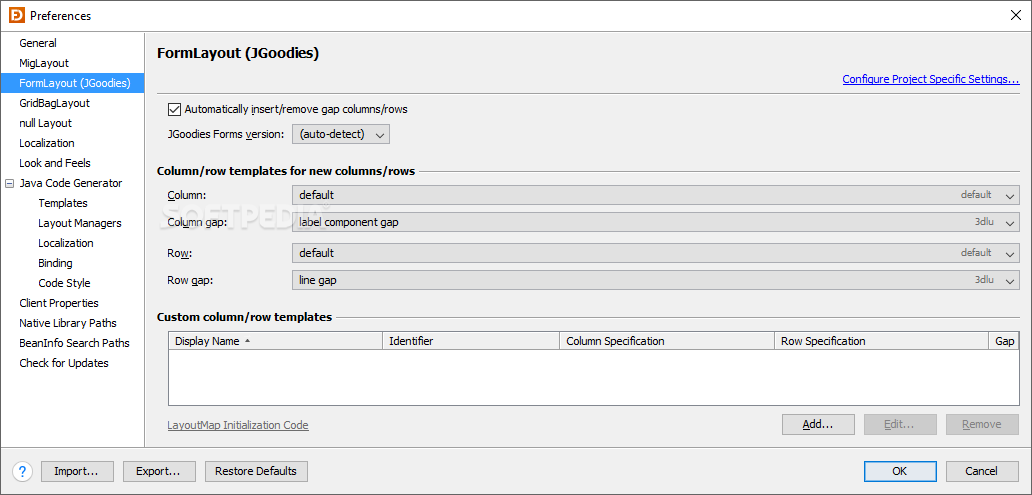Click LayoutMap Initialization Code link
Screen dimensions: 1032x495
(238, 425)
